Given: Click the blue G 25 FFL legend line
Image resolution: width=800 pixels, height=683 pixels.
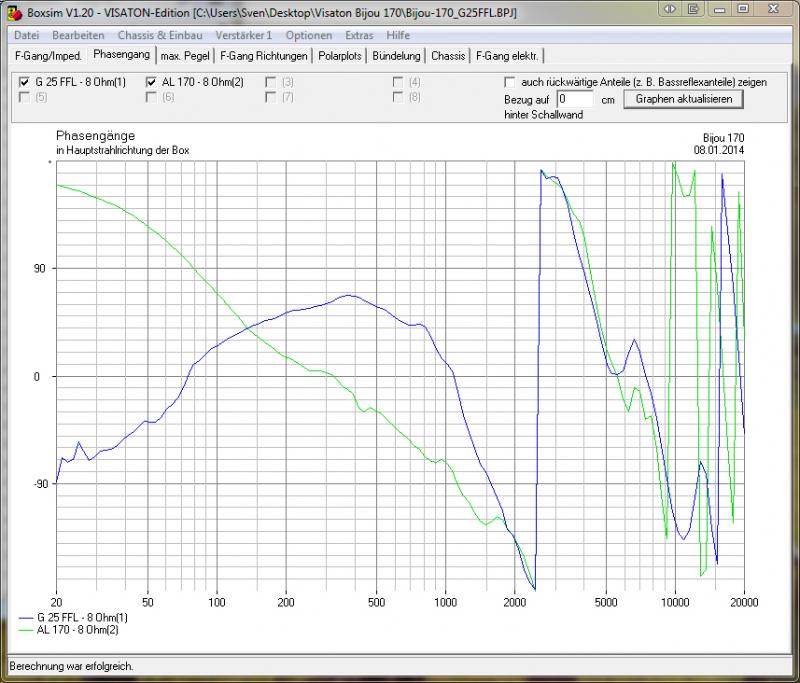Looking at the screenshot, I should click(x=26, y=619).
